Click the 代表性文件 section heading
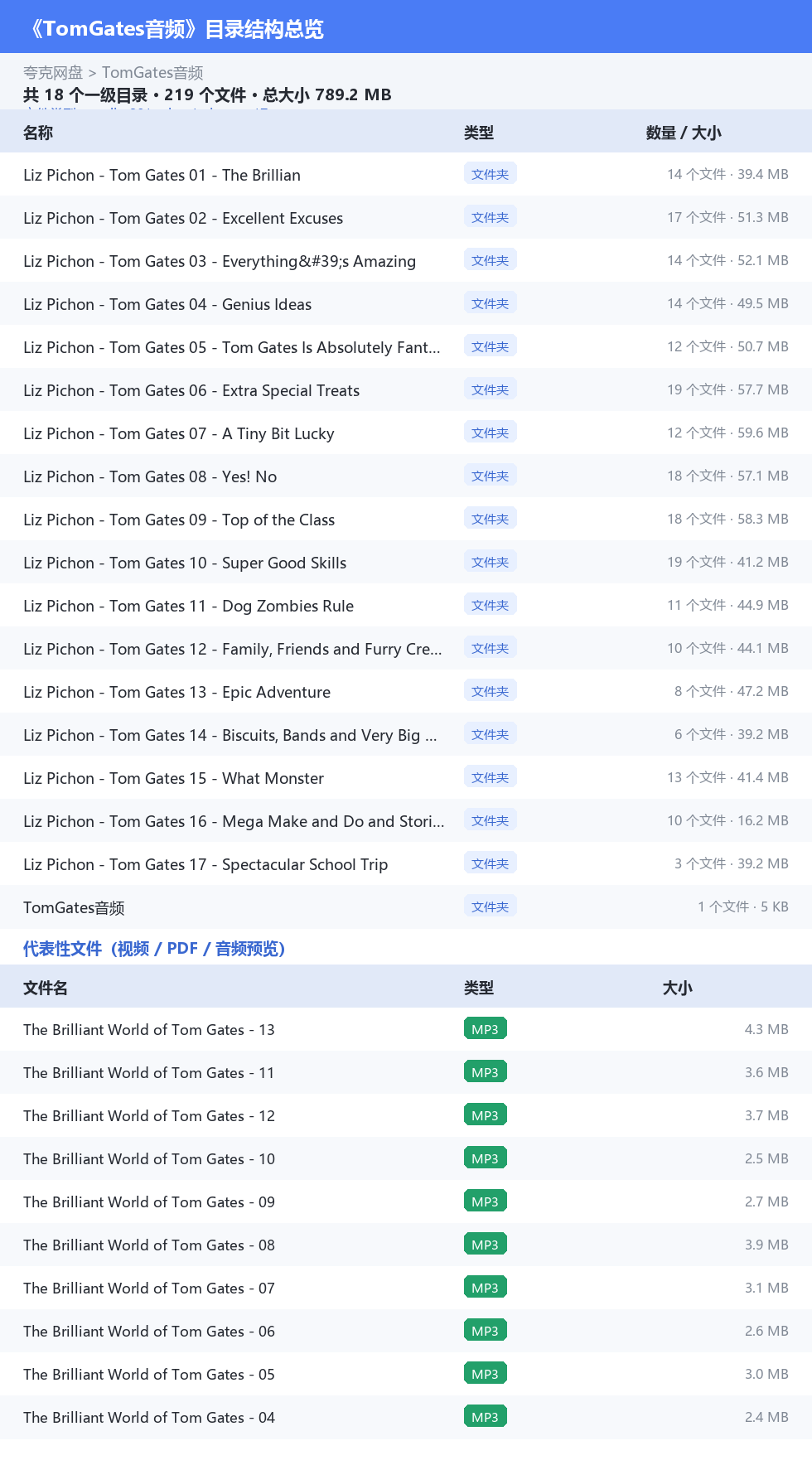 click(154, 948)
